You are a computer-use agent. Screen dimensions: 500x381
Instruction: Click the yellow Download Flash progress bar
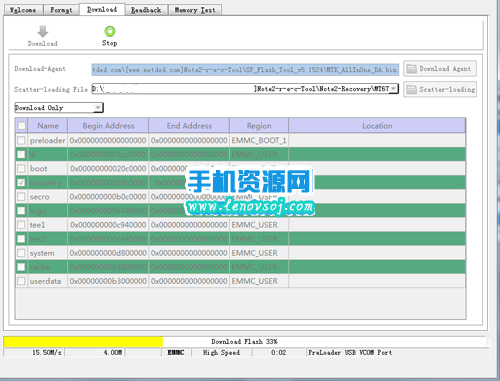(83, 342)
